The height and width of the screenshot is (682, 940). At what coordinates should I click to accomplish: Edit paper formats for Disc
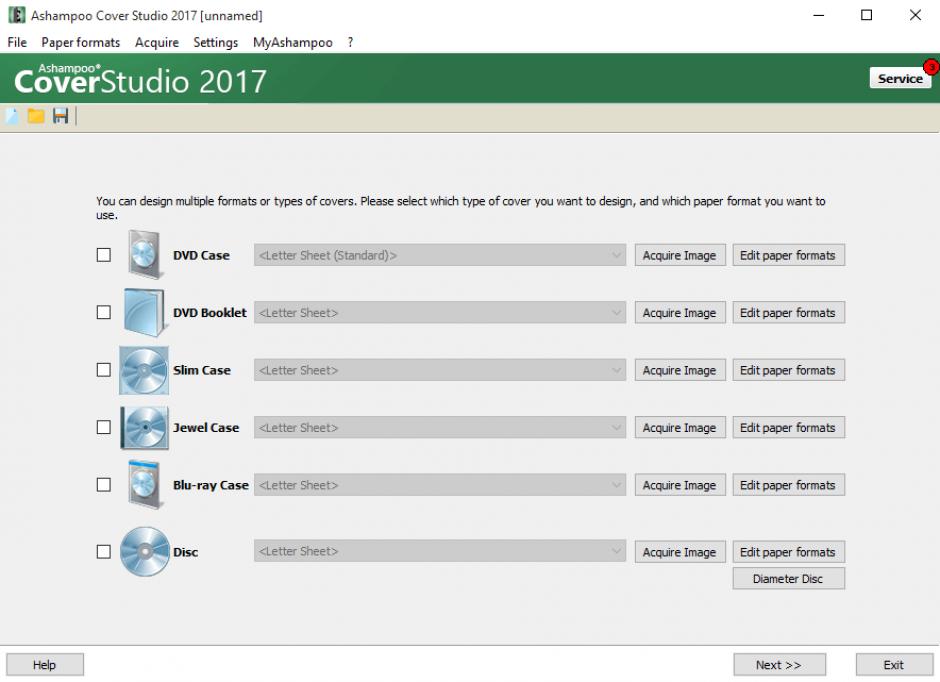click(788, 551)
